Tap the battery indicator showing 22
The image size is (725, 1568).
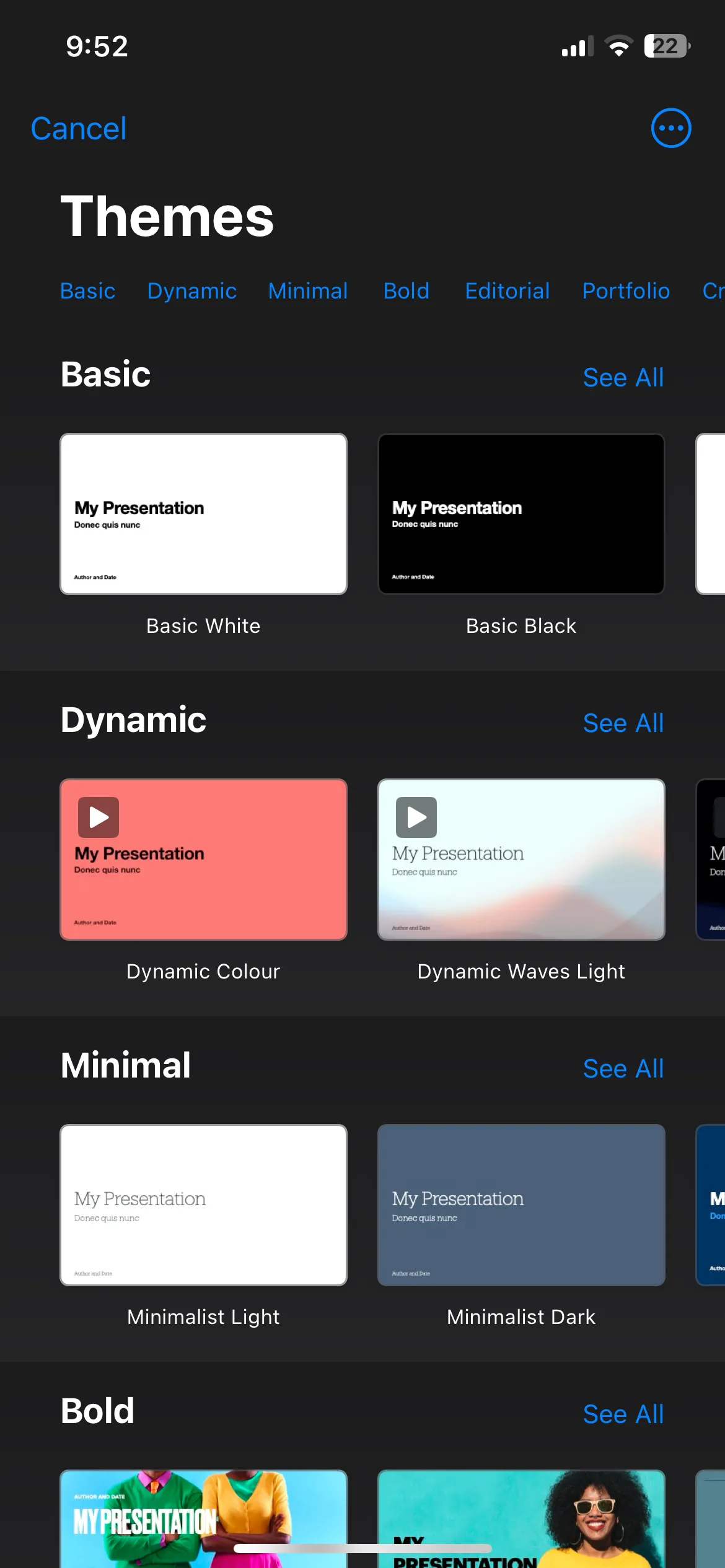click(x=667, y=46)
